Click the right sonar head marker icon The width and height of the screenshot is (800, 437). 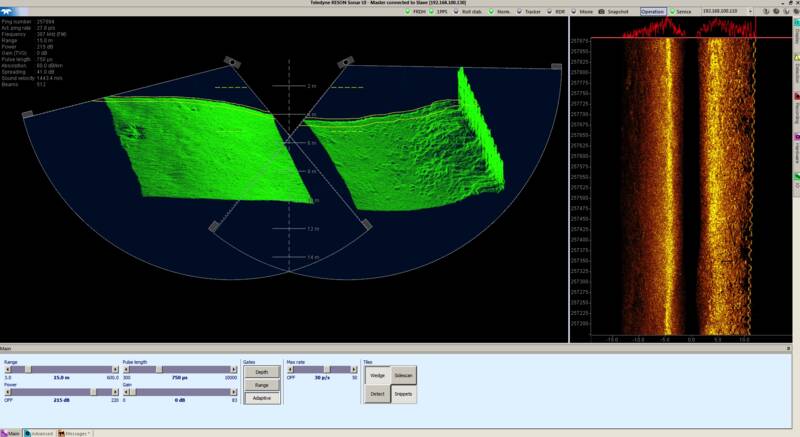click(344, 62)
